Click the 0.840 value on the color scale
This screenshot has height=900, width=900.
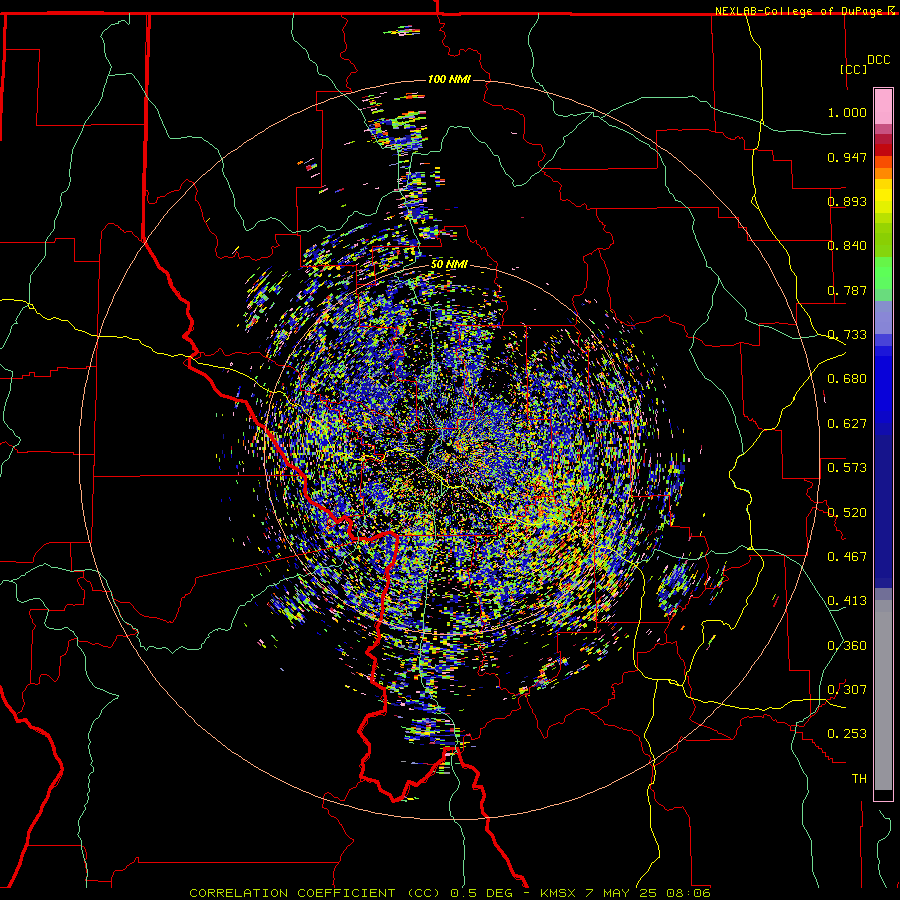pos(847,246)
